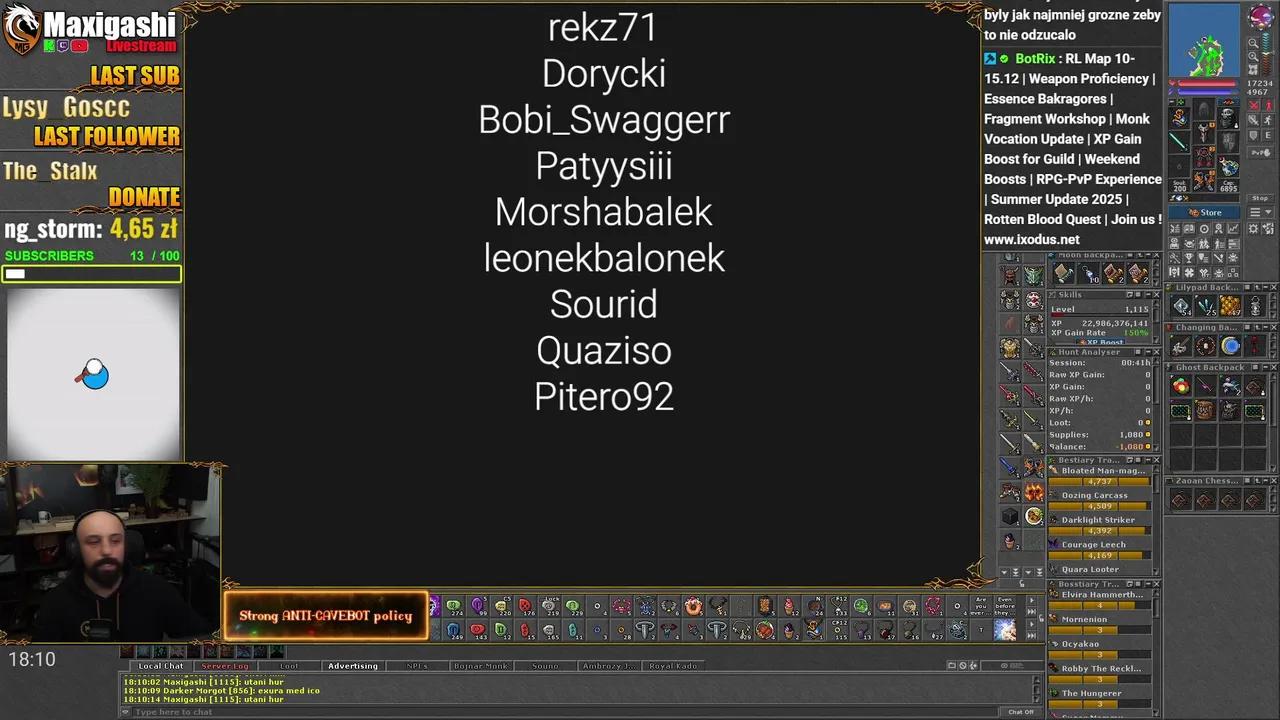This screenshot has height=720, width=1280.
Task: Close the Skills panel
Action: pyautogui.click(x=1157, y=295)
